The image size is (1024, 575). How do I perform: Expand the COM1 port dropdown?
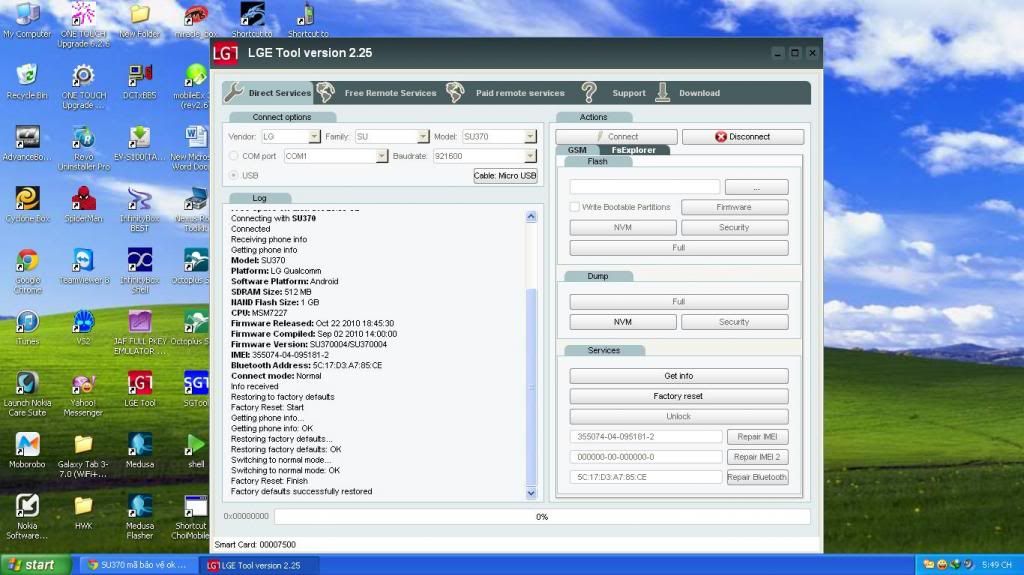[381, 156]
